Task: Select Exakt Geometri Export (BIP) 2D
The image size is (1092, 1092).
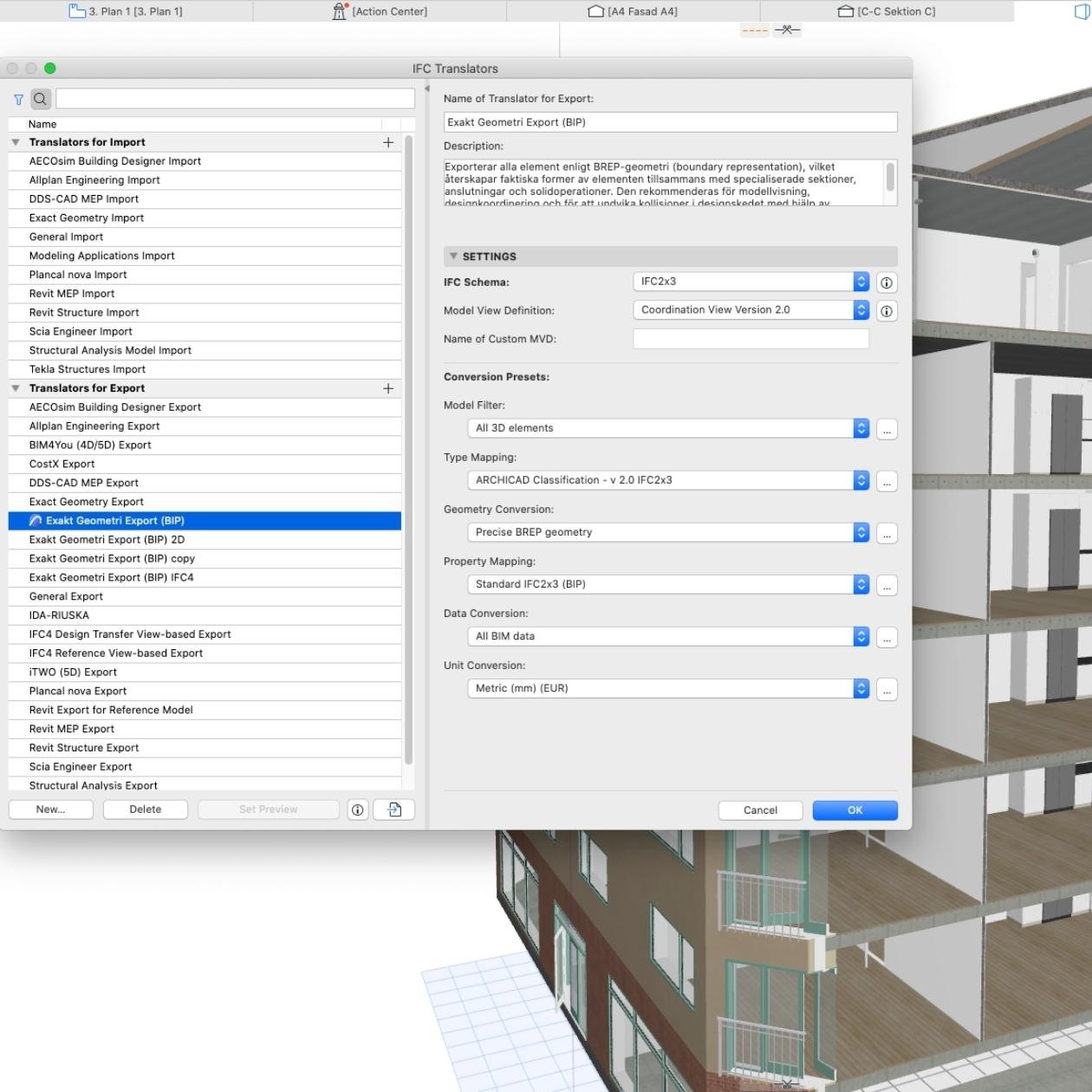Action: 205,540
